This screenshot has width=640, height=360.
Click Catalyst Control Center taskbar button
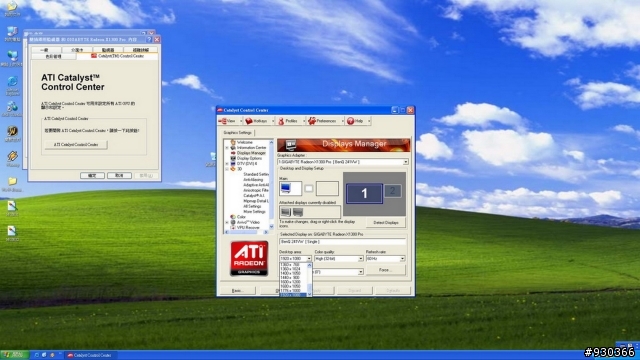90,355
